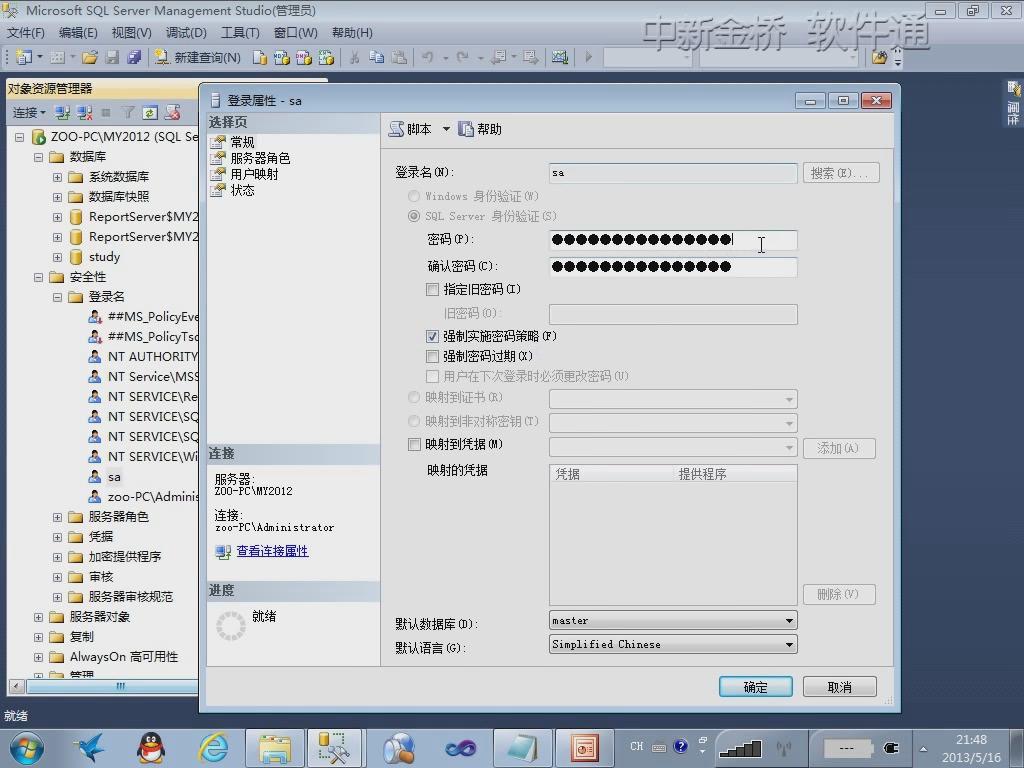Switch to the 用户映射 page in dialog
This screenshot has width=1024, height=768.
254,174
